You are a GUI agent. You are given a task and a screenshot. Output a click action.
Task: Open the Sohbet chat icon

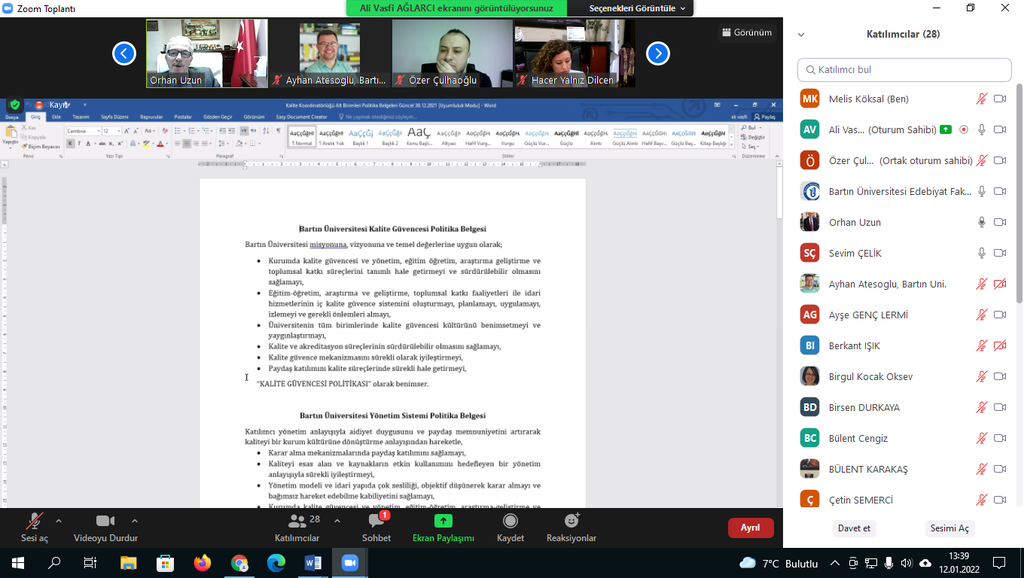pyautogui.click(x=376, y=521)
